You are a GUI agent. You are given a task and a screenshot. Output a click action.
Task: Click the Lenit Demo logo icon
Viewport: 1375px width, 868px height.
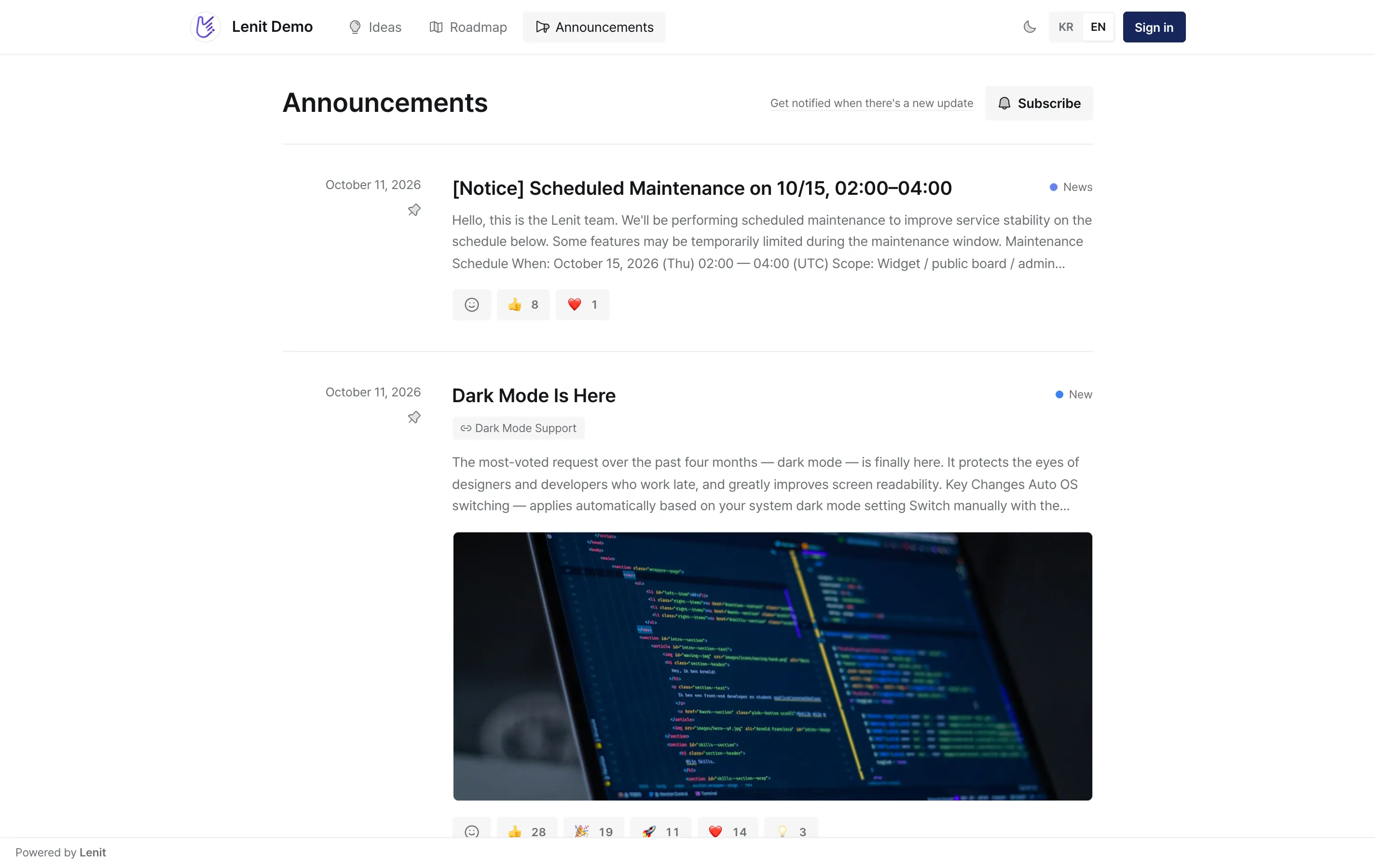pyautogui.click(x=205, y=27)
